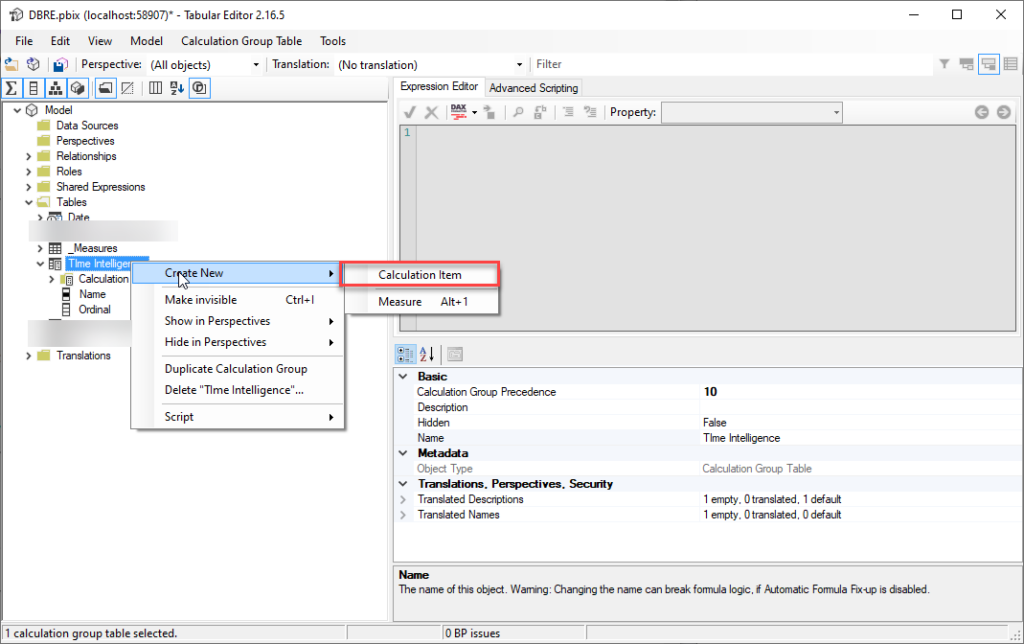The height and width of the screenshot is (644, 1024).
Task: Toggle Show Hierarchies button
Action: coord(56,88)
